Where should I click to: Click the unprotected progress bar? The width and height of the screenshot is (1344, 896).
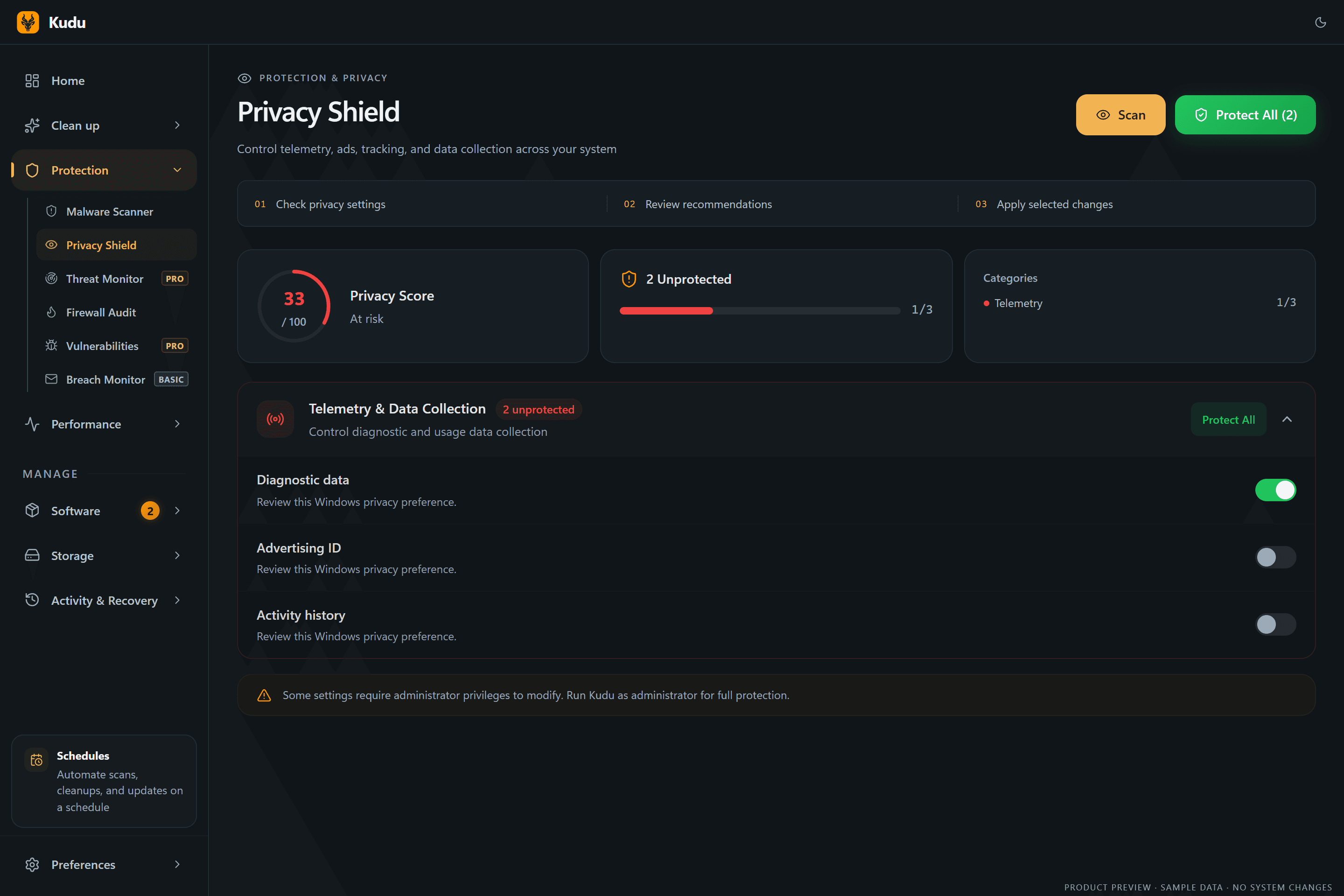[x=759, y=310]
